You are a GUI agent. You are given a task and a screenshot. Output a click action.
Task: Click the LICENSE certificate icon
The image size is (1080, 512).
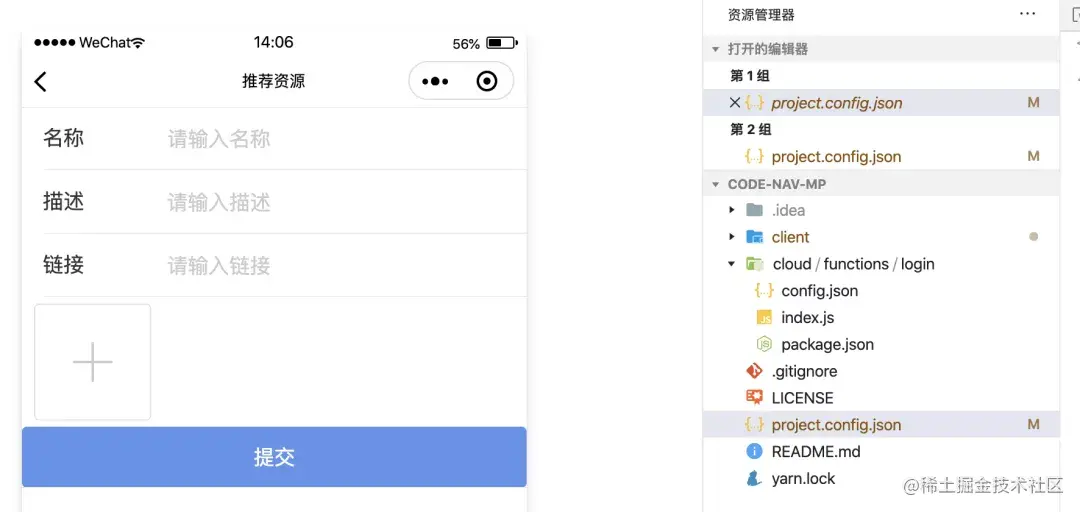pos(755,398)
